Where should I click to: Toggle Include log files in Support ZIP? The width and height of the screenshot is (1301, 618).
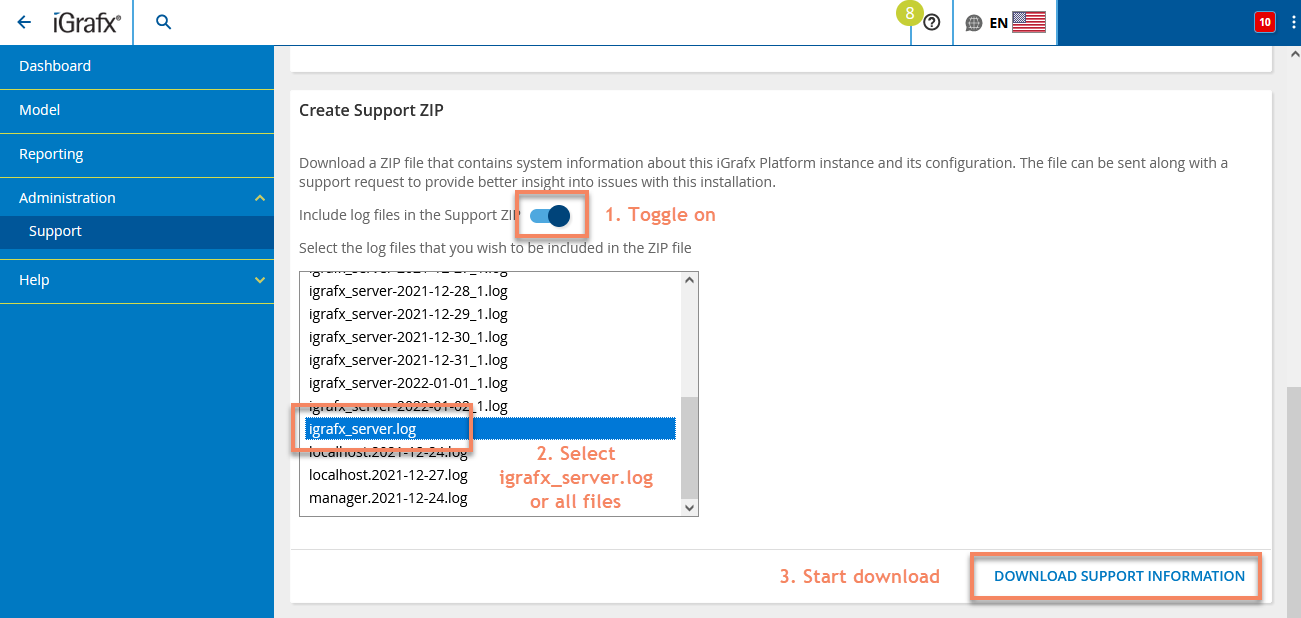(x=550, y=215)
